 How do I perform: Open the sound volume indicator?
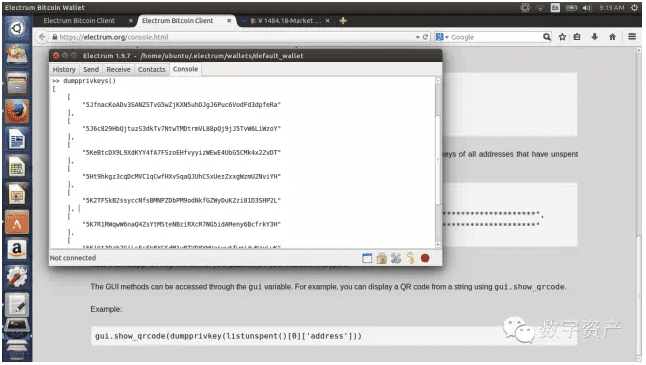[587, 7]
